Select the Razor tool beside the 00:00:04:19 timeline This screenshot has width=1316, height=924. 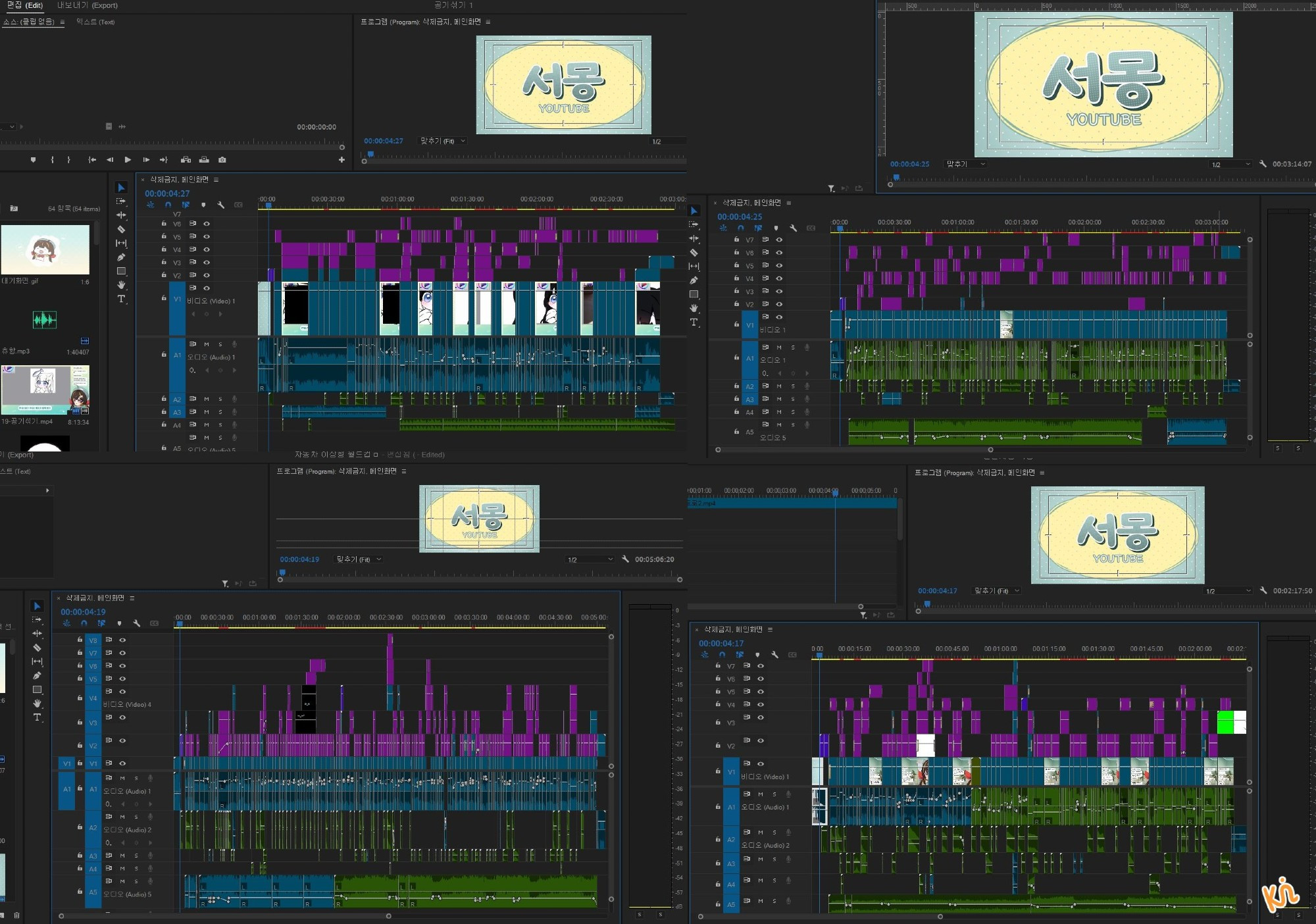pos(37,648)
